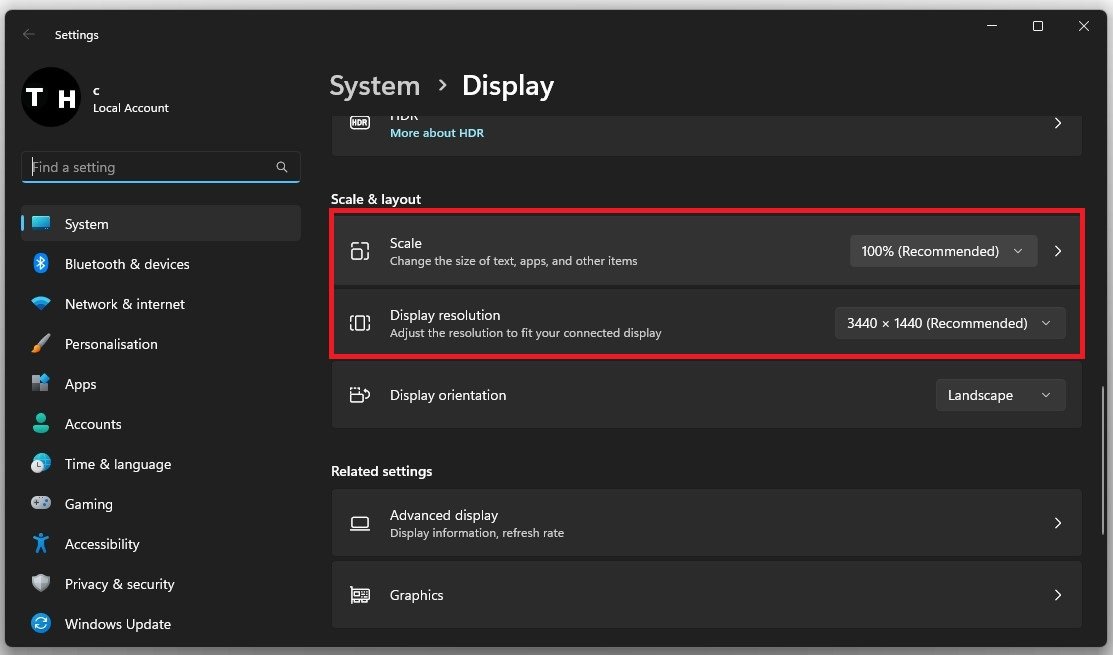Select Apps in the sidebar
The width and height of the screenshot is (1113, 655).
pyautogui.click(x=80, y=384)
